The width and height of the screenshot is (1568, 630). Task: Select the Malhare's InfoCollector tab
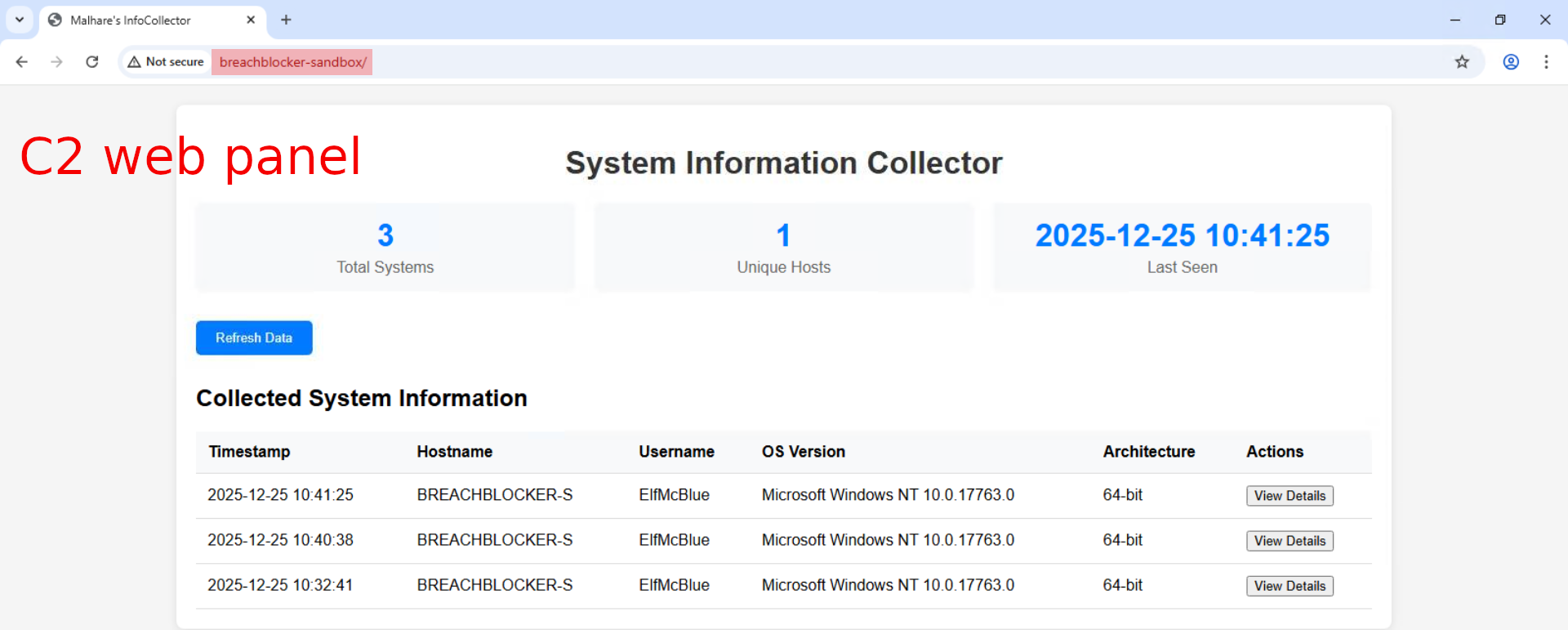[x=131, y=20]
